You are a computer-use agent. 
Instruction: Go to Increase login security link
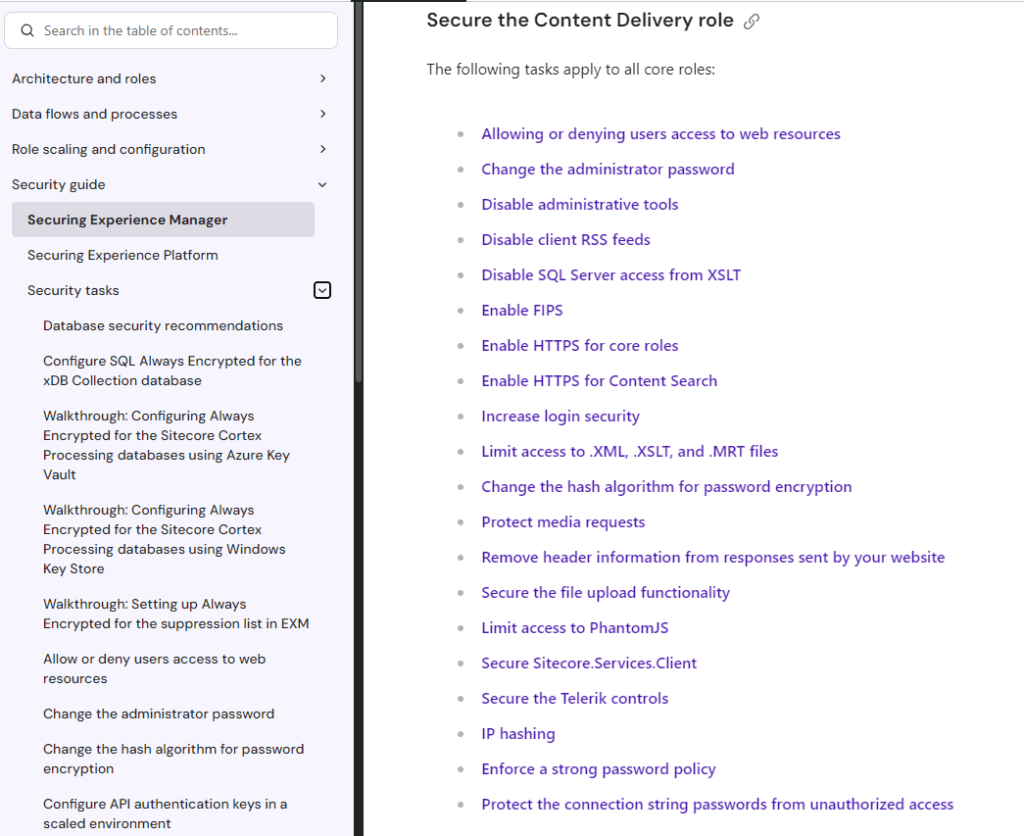click(560, 416)
